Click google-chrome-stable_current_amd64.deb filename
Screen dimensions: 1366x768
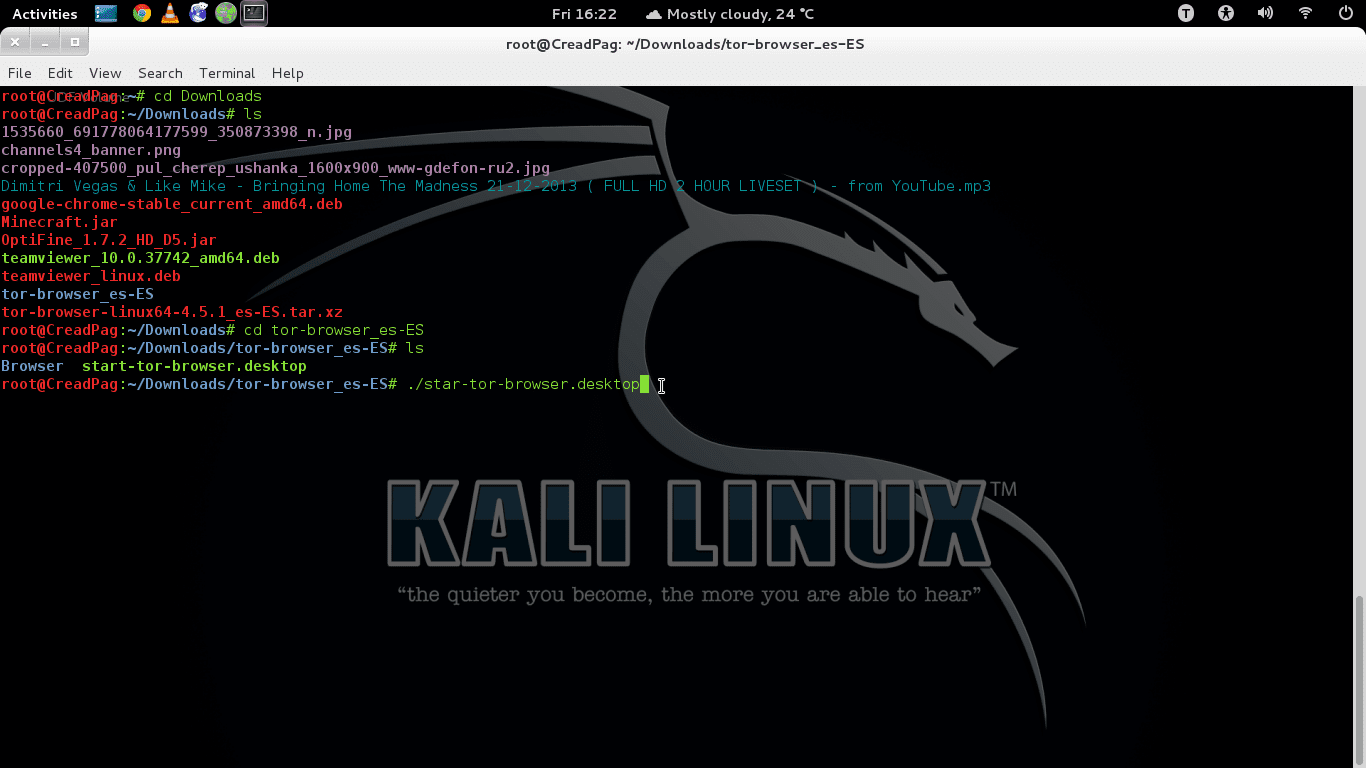tap(172, 204)
